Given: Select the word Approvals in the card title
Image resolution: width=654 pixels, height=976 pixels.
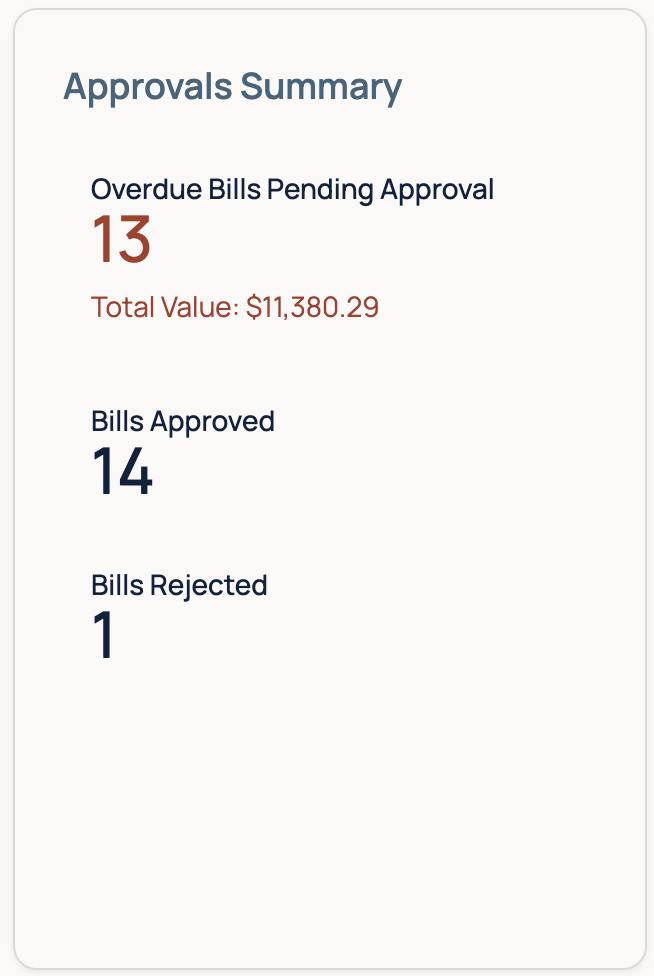Looking at the screenshot, I should pos(148,87).
